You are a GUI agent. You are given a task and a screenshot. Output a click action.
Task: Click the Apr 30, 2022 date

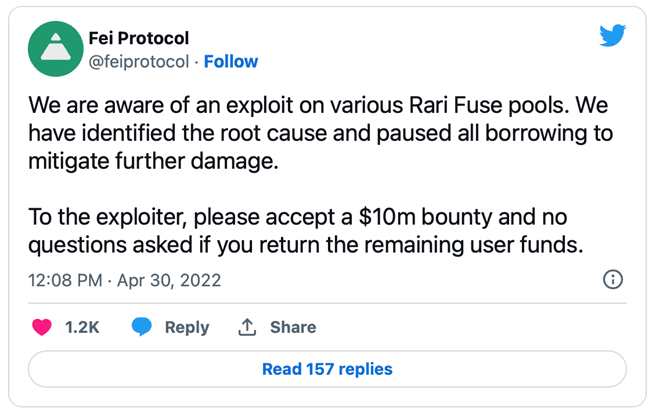click(169, 280)
